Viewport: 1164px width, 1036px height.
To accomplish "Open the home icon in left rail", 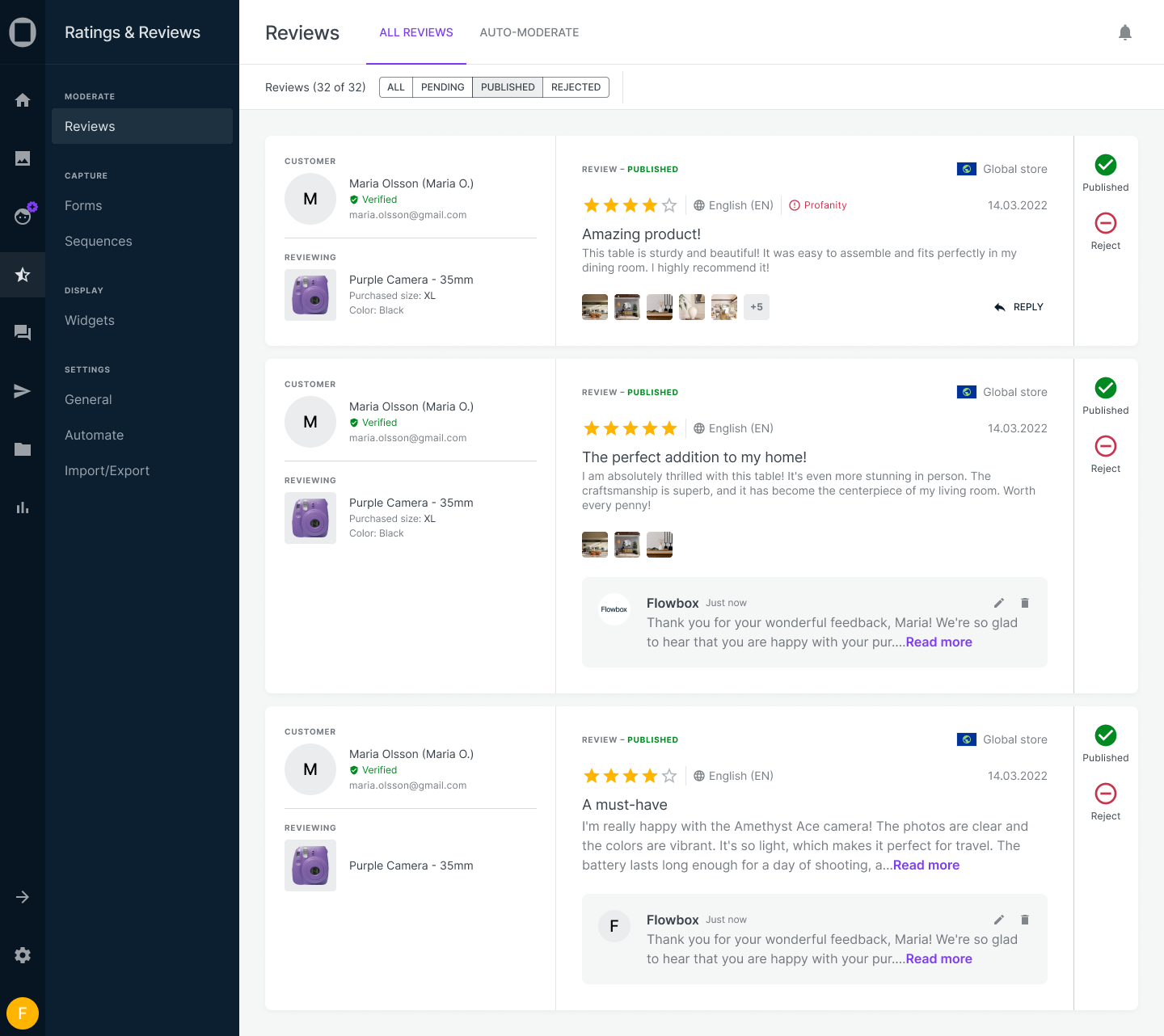I will click(x=23, y=100).
